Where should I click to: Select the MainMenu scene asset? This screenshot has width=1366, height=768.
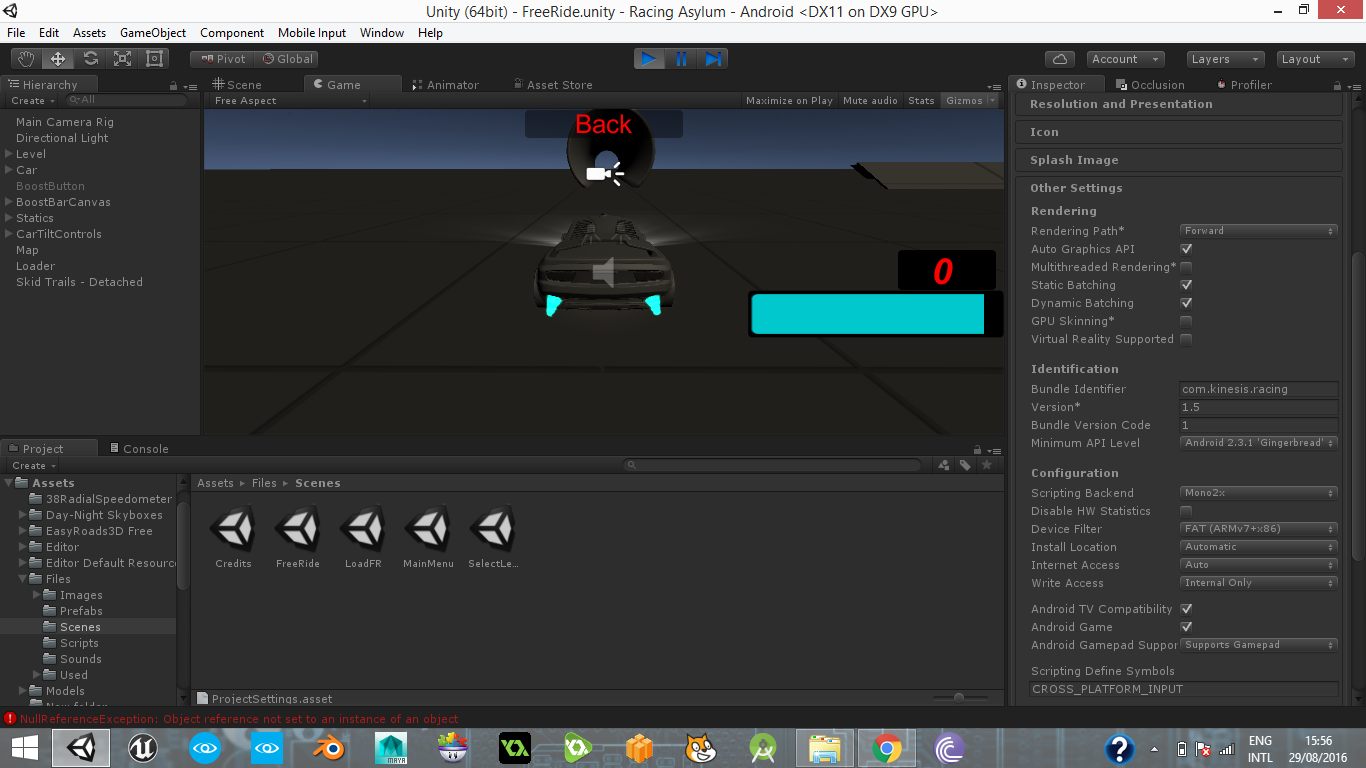[428, 537]
